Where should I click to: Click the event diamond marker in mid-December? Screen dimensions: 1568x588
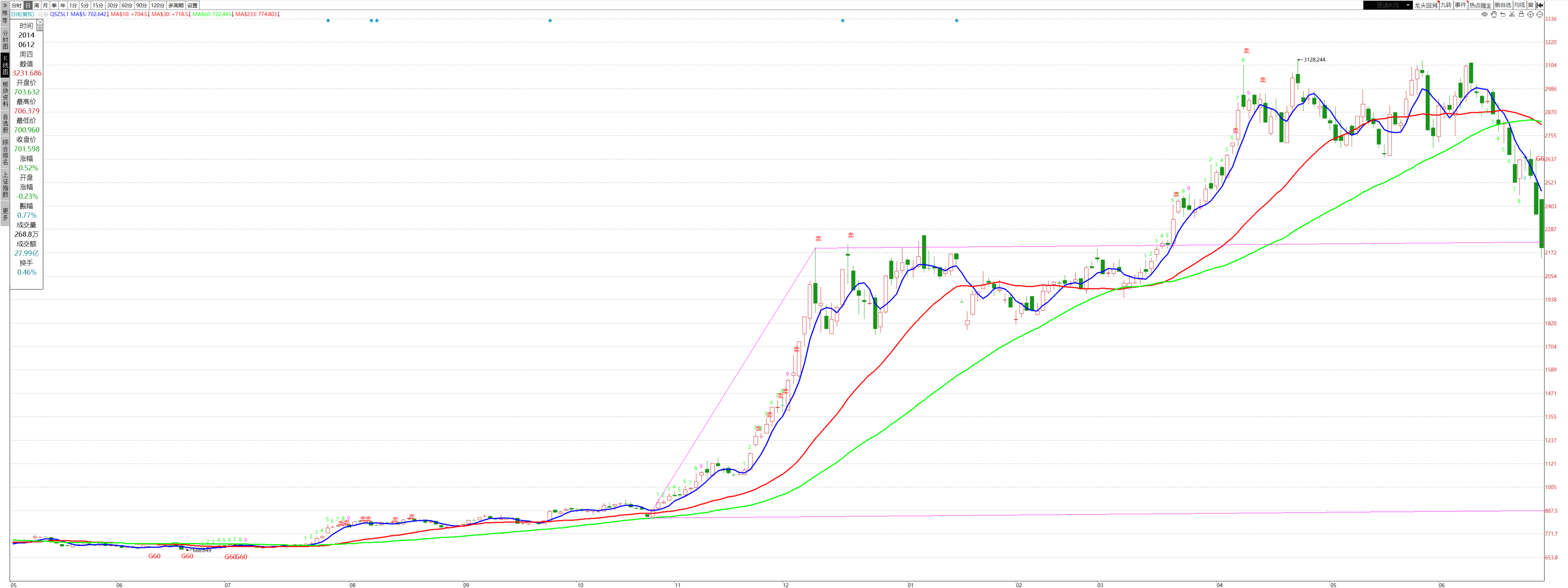[x=842, y=21]
